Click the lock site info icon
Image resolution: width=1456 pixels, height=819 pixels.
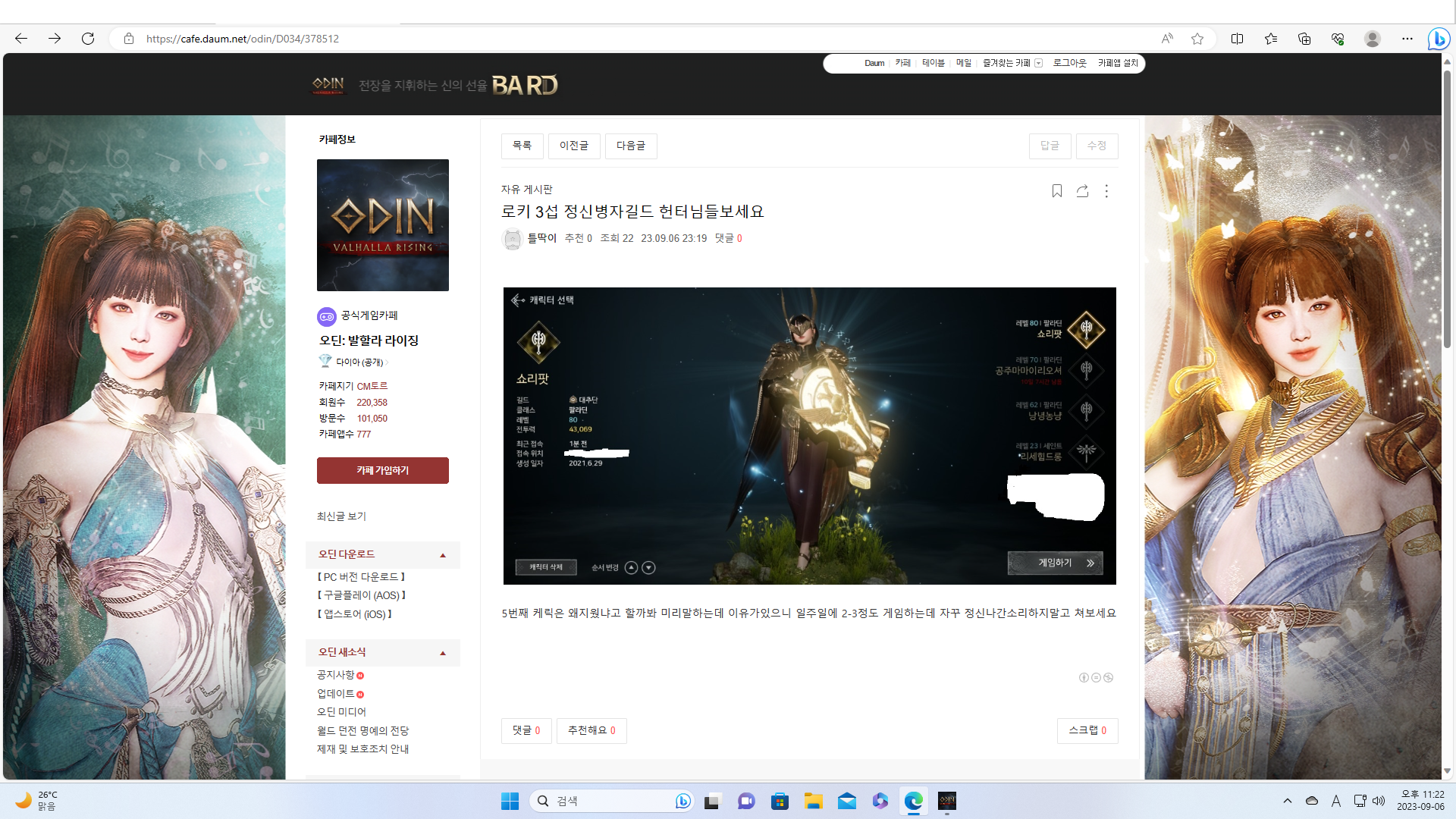pyautogui.click(x=129, y=39)
